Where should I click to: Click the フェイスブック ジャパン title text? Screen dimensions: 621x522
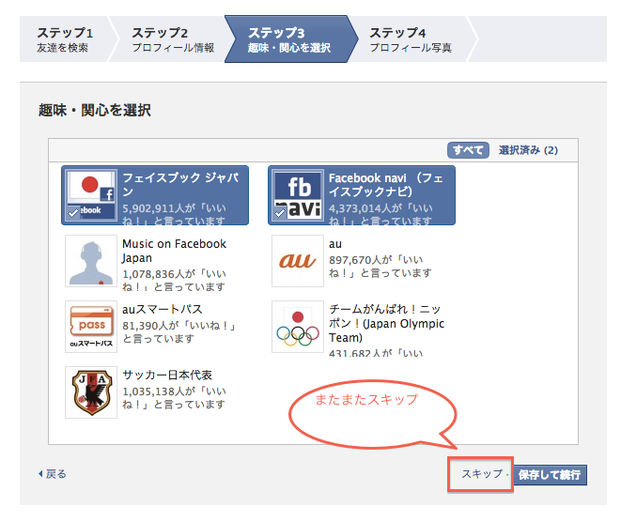pos(181,184)
